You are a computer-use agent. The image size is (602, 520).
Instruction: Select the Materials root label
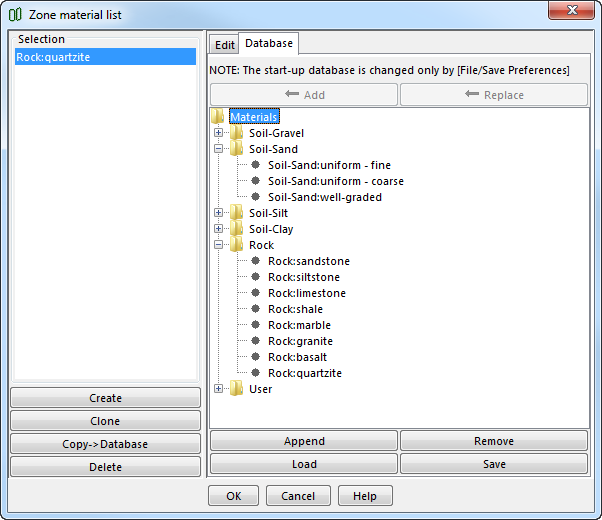(x=254, y=117)
